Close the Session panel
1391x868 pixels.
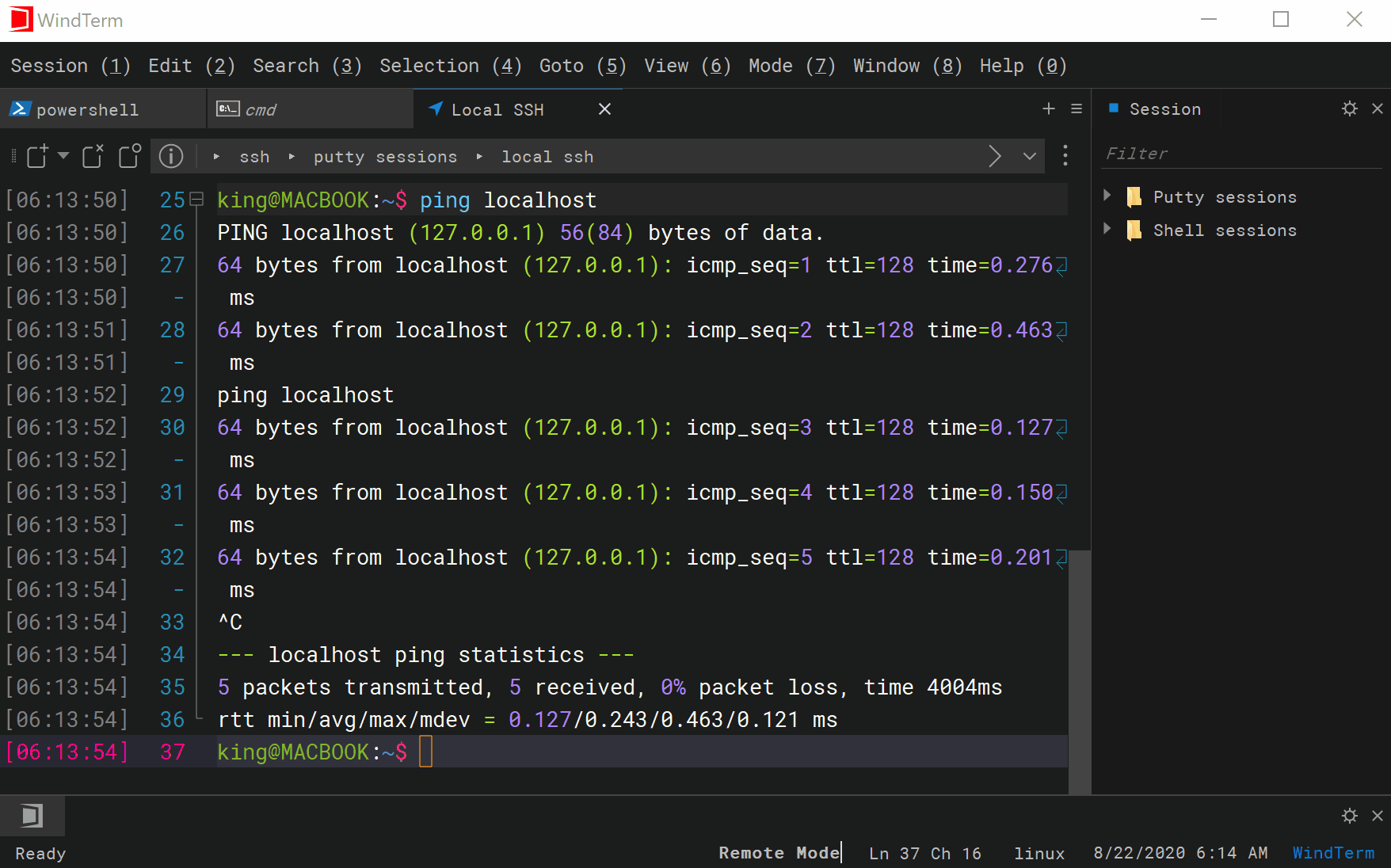pos(1378,108)
